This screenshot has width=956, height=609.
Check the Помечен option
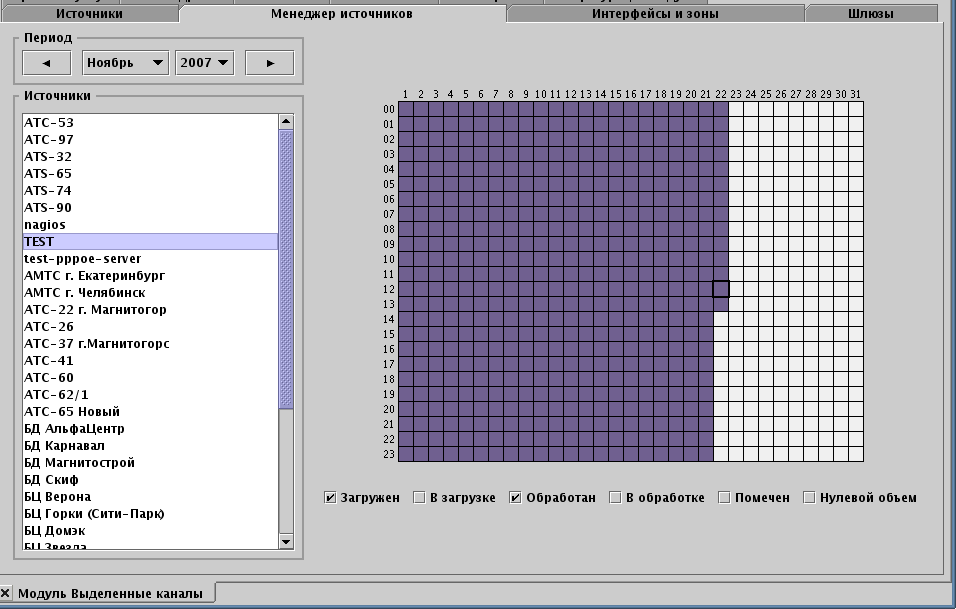click(x=725, y=498)
